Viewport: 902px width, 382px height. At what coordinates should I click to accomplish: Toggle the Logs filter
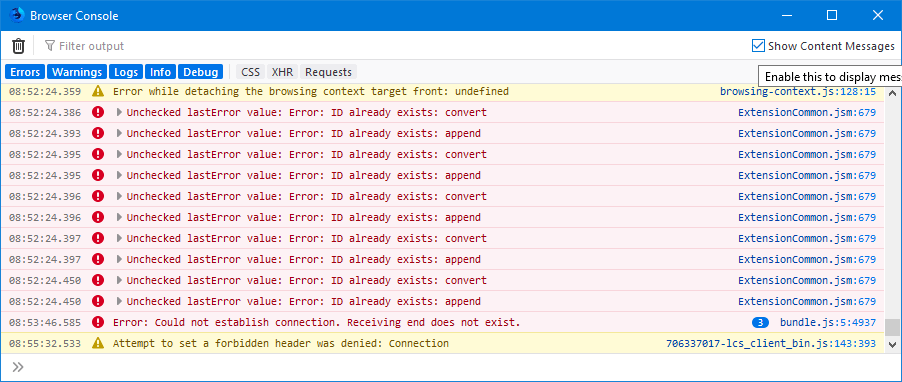126,72
